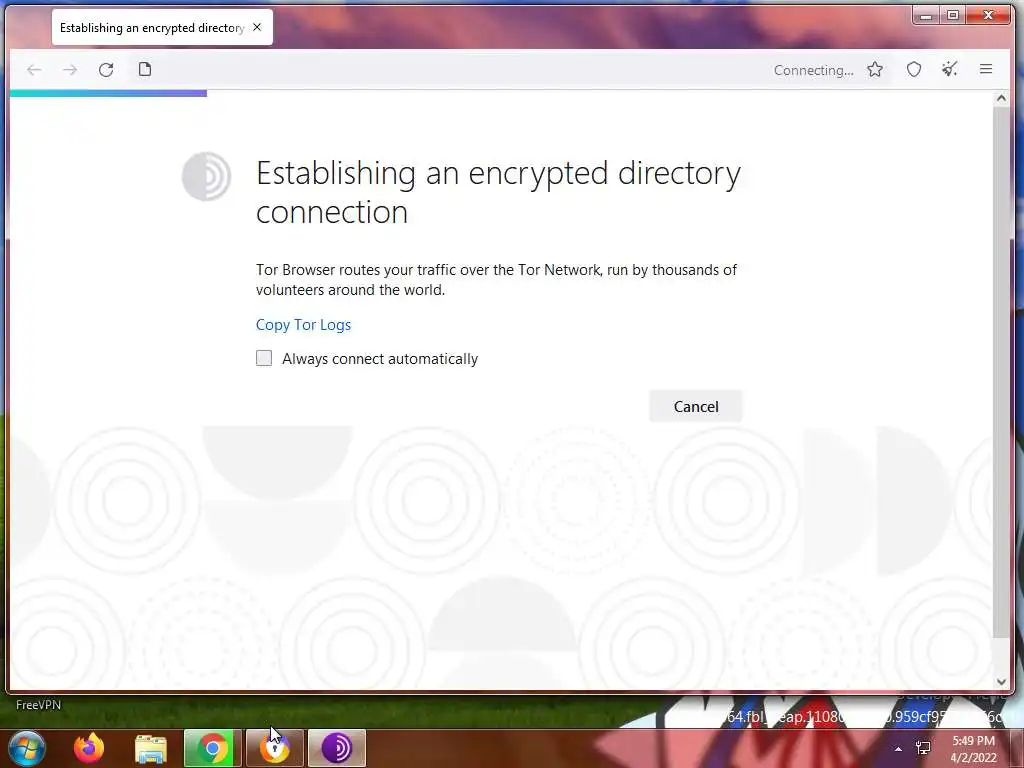
Task: Click the vertical scrollbar thumb
Action: [1001, 372]
